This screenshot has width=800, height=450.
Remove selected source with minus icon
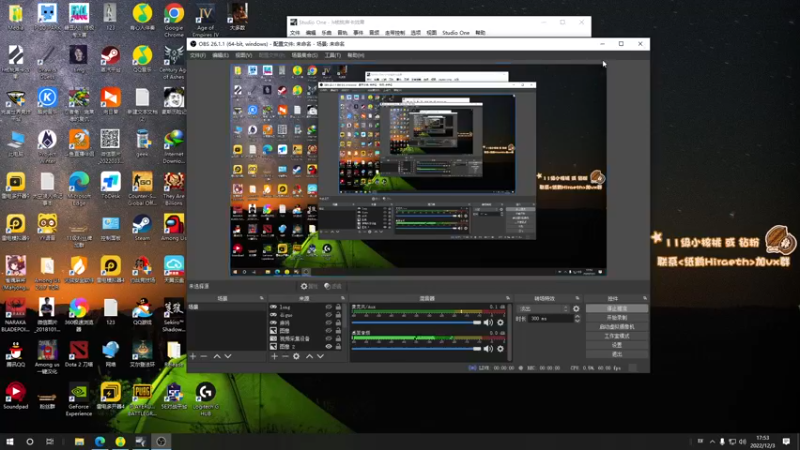(285, 356)
